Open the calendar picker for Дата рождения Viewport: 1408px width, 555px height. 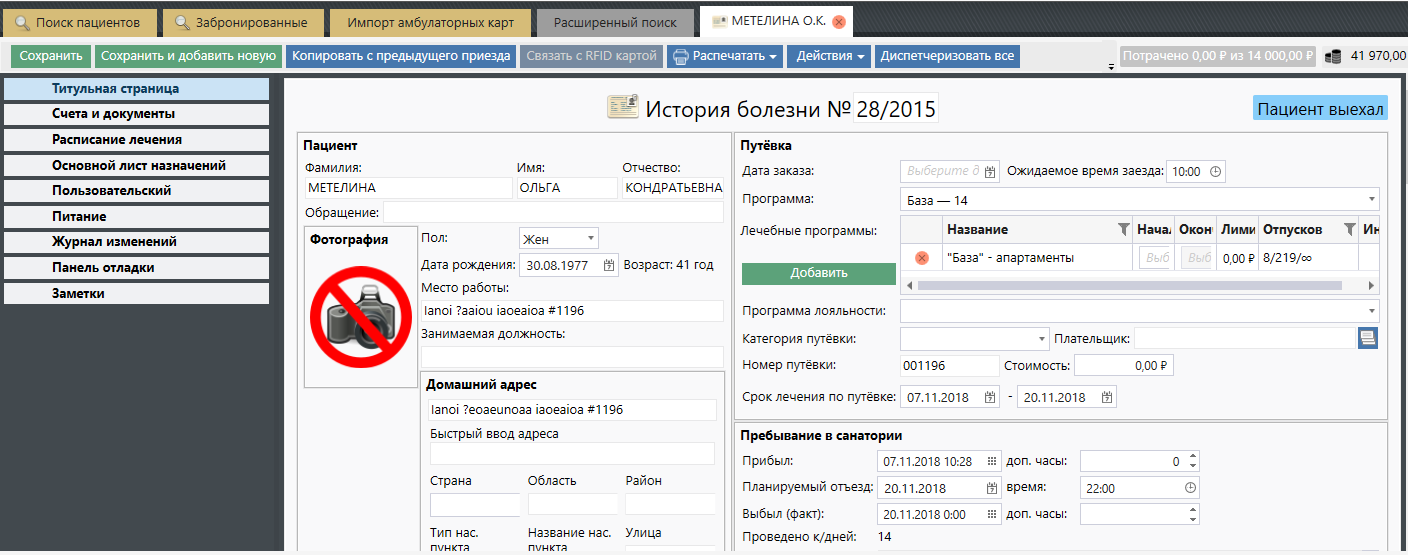[x=609, y=266]
